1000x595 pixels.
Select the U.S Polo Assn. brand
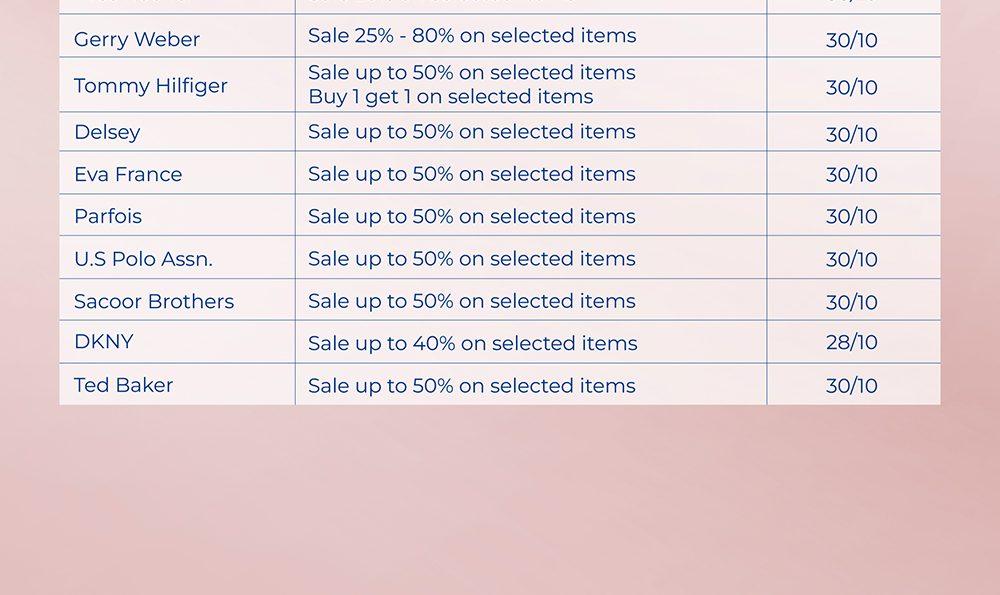pos(143,259)
